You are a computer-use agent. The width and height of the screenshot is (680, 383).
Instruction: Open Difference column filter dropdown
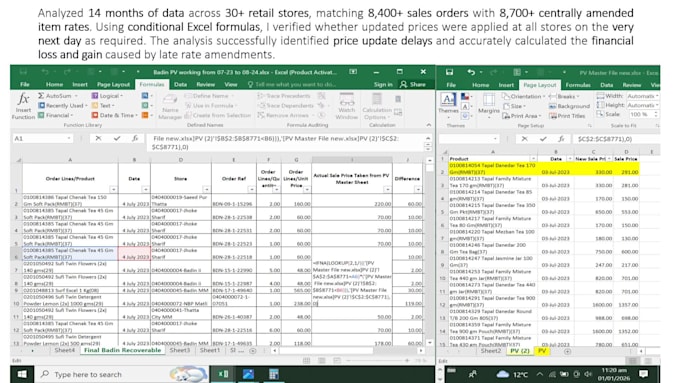pos(418,190)
